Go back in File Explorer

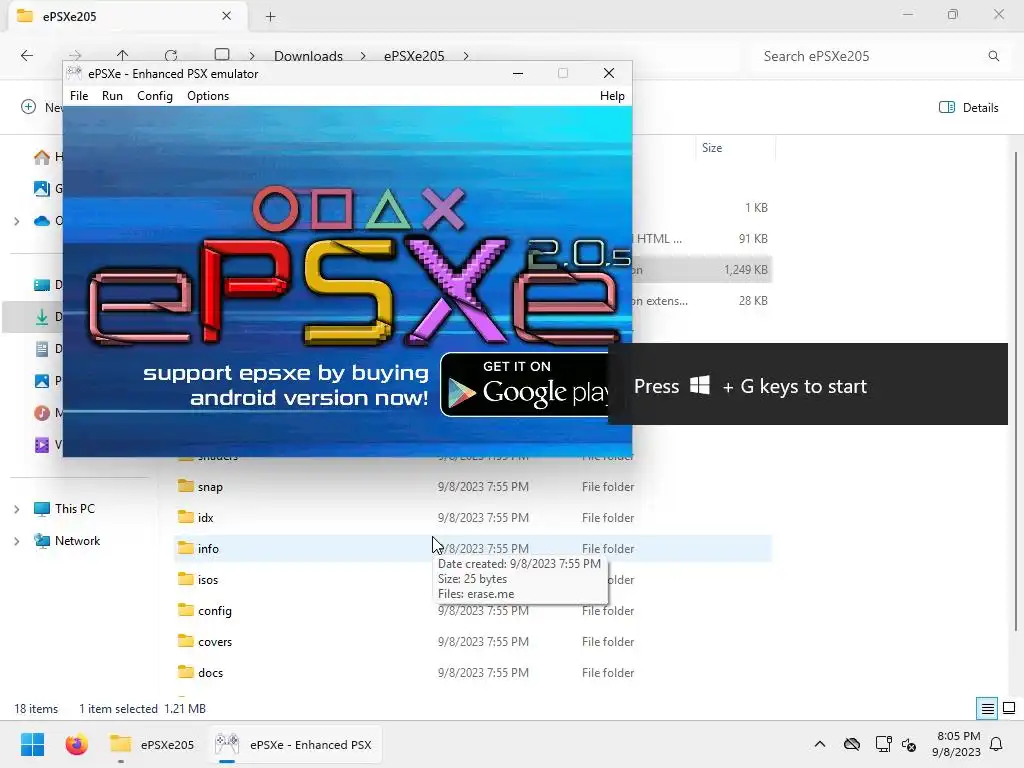click(x=27, y=56)
